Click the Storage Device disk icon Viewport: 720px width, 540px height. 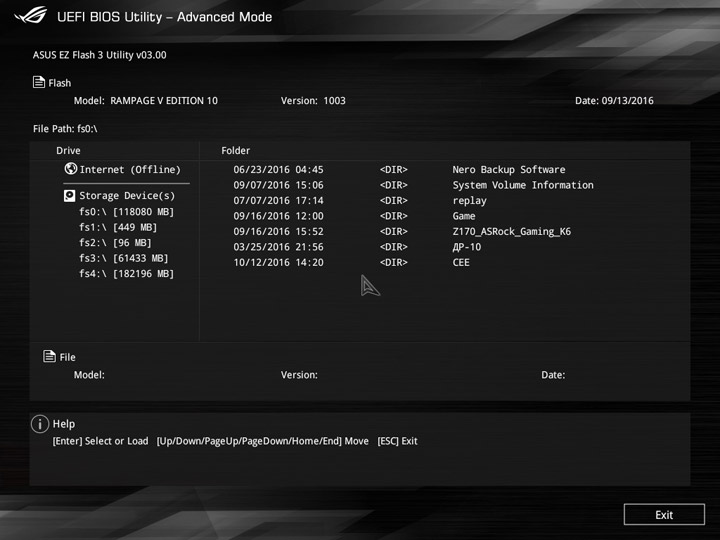[69, 196]
